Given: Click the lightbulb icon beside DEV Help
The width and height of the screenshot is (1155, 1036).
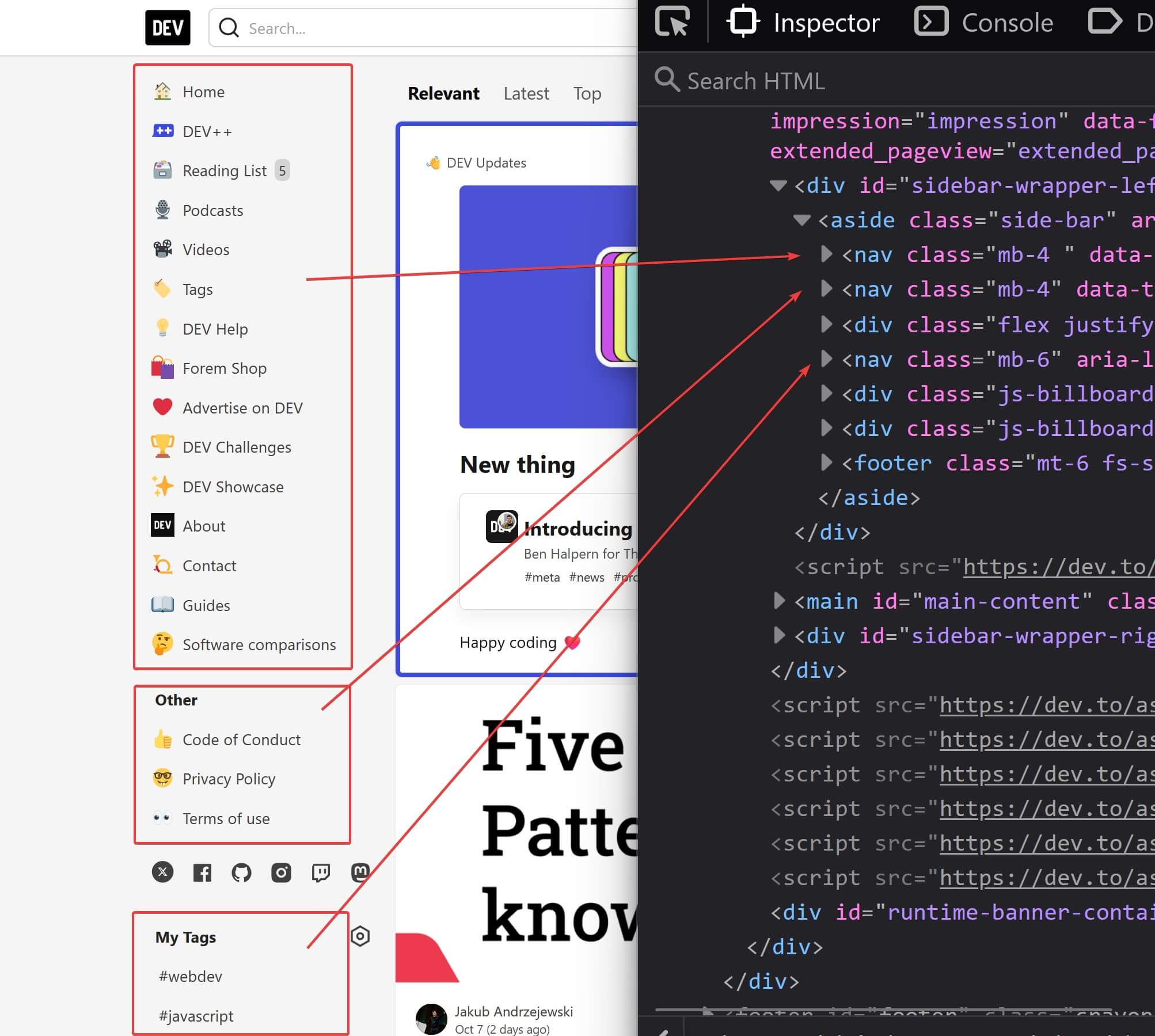Looking at the screenshot, I should click(x=162, y=328).
